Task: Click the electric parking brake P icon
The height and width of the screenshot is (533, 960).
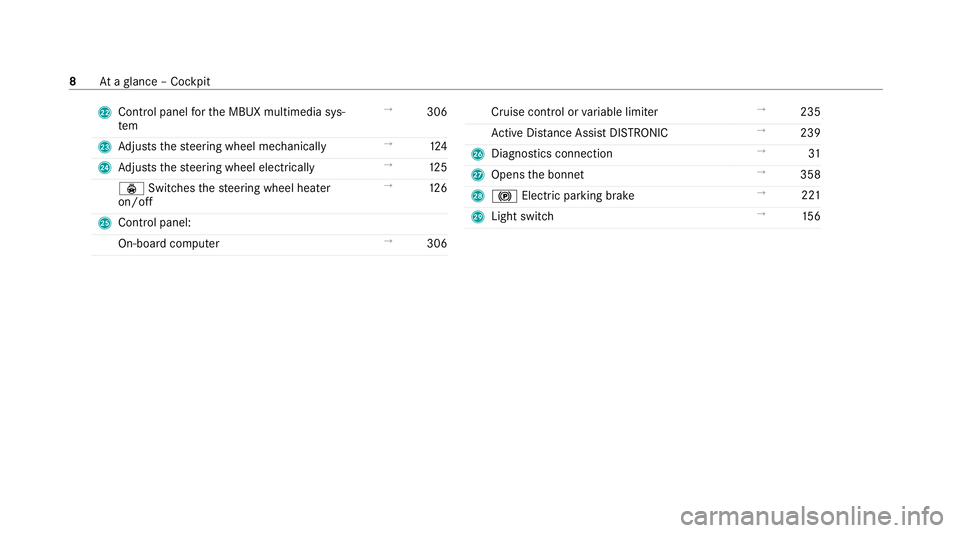Action: coord(504,196)
